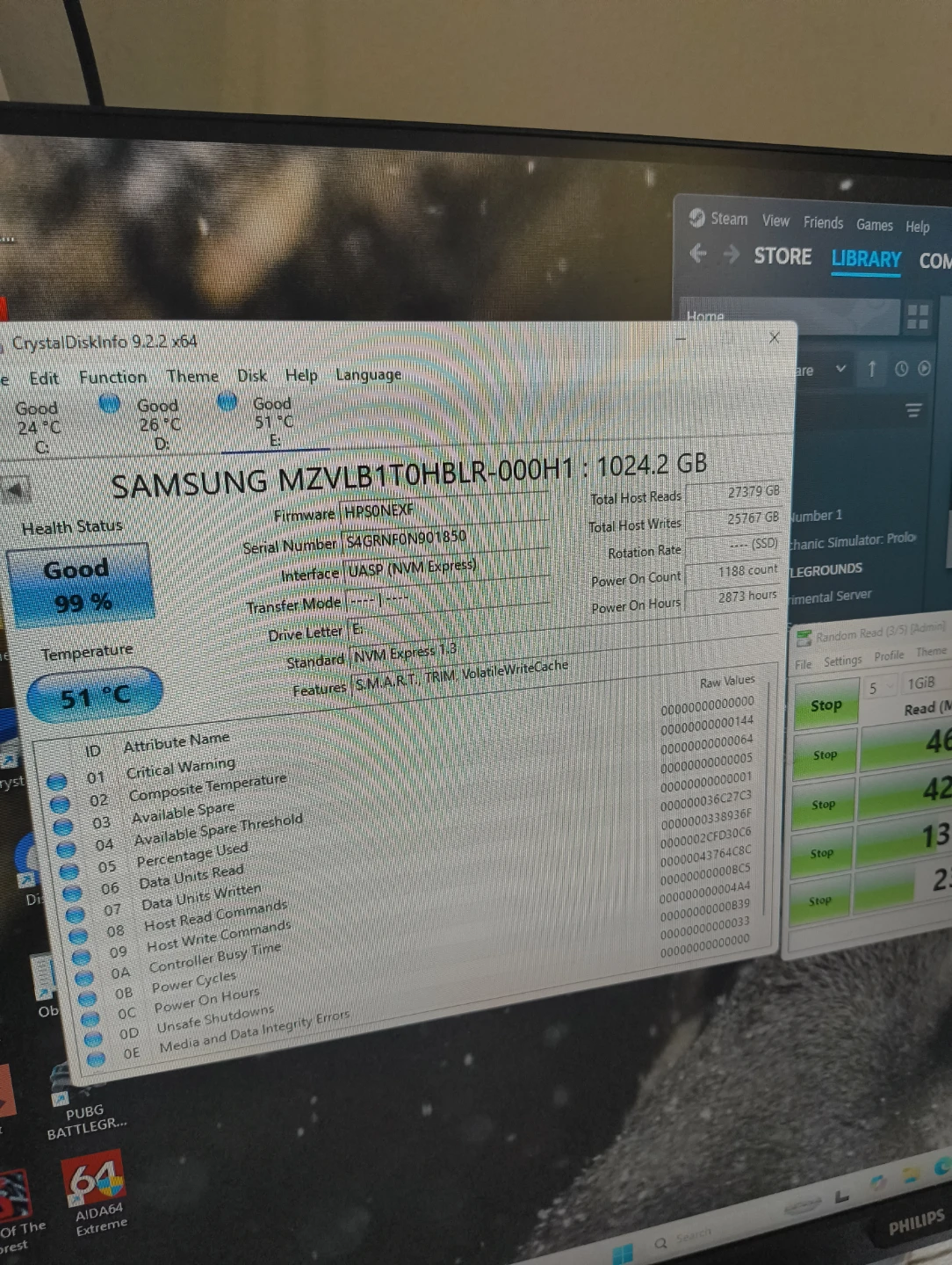This screenshot has width=952, height=1265.
Task: Click the Interface field UASP (NVM Express)
Action: [448, 567]
